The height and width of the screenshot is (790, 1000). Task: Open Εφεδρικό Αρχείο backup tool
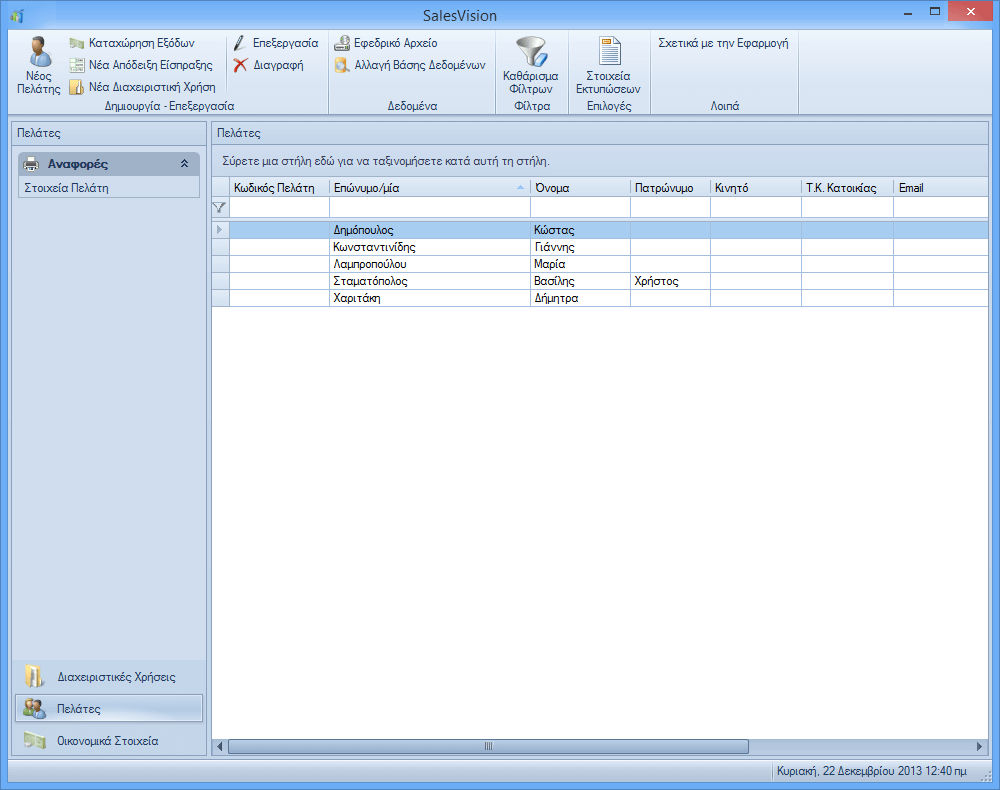click(342, 44)
